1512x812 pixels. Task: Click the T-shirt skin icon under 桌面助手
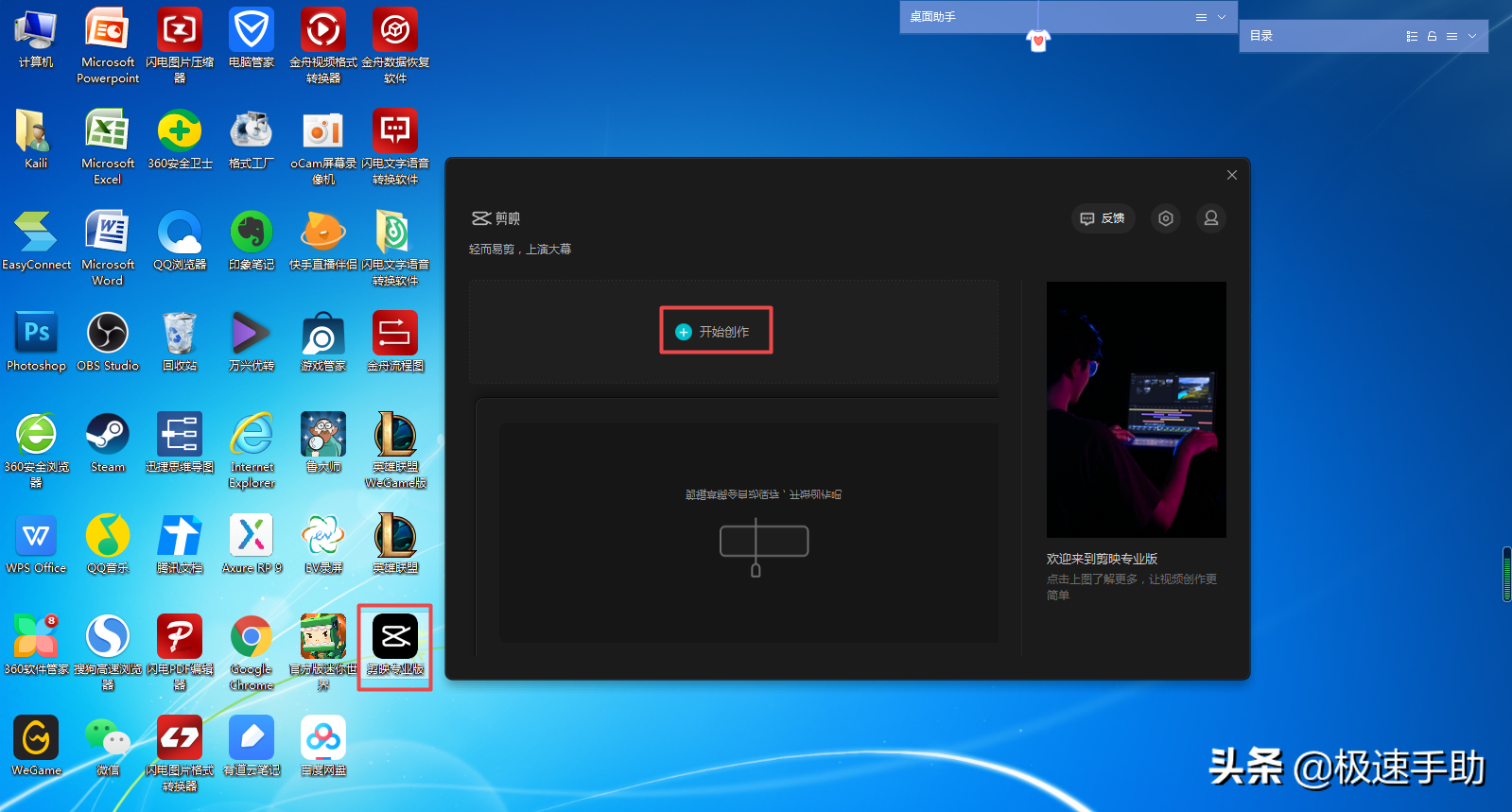point(1038,41)
